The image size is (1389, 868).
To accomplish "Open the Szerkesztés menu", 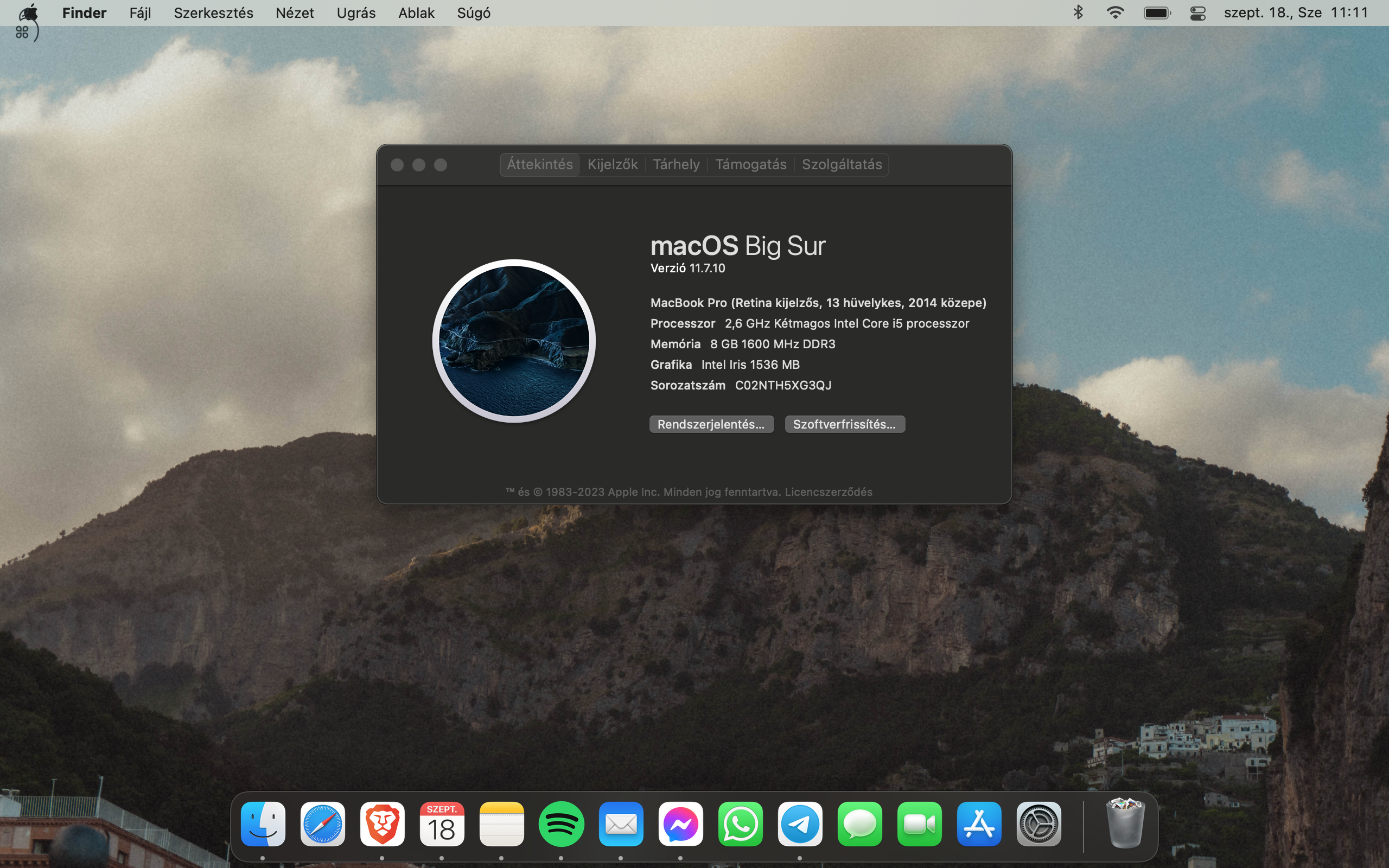I will click(214, 12).
